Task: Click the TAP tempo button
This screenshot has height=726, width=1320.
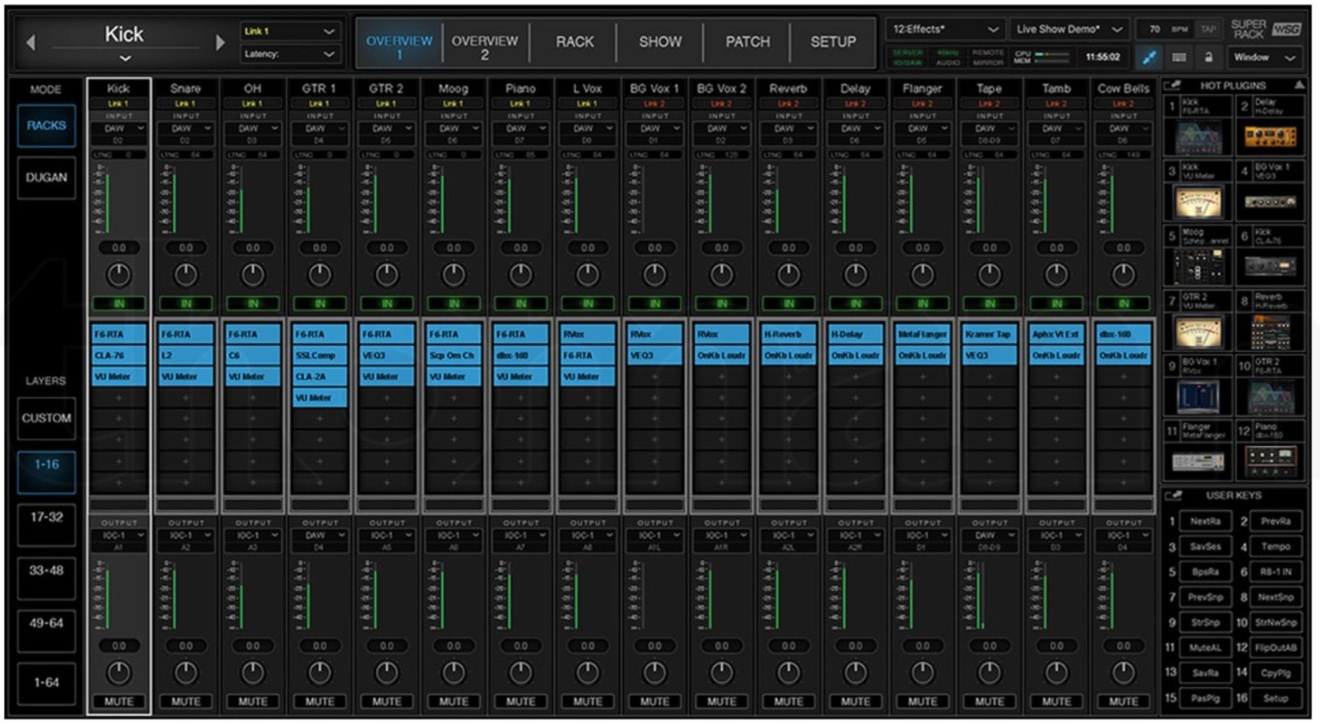Action: (x=1208, y=29)
